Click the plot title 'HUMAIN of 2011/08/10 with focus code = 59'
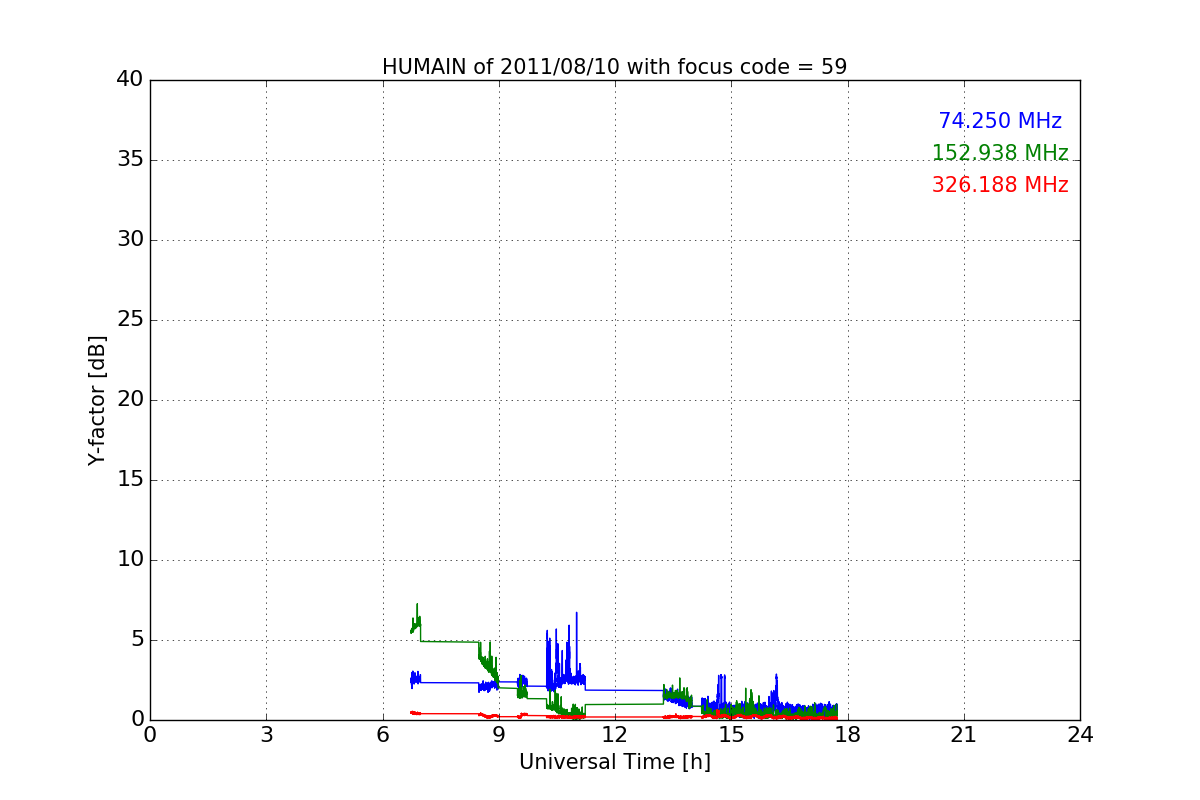Viewport: 1200px width, 800px height. pyautogui.click(x=614, y=67)
